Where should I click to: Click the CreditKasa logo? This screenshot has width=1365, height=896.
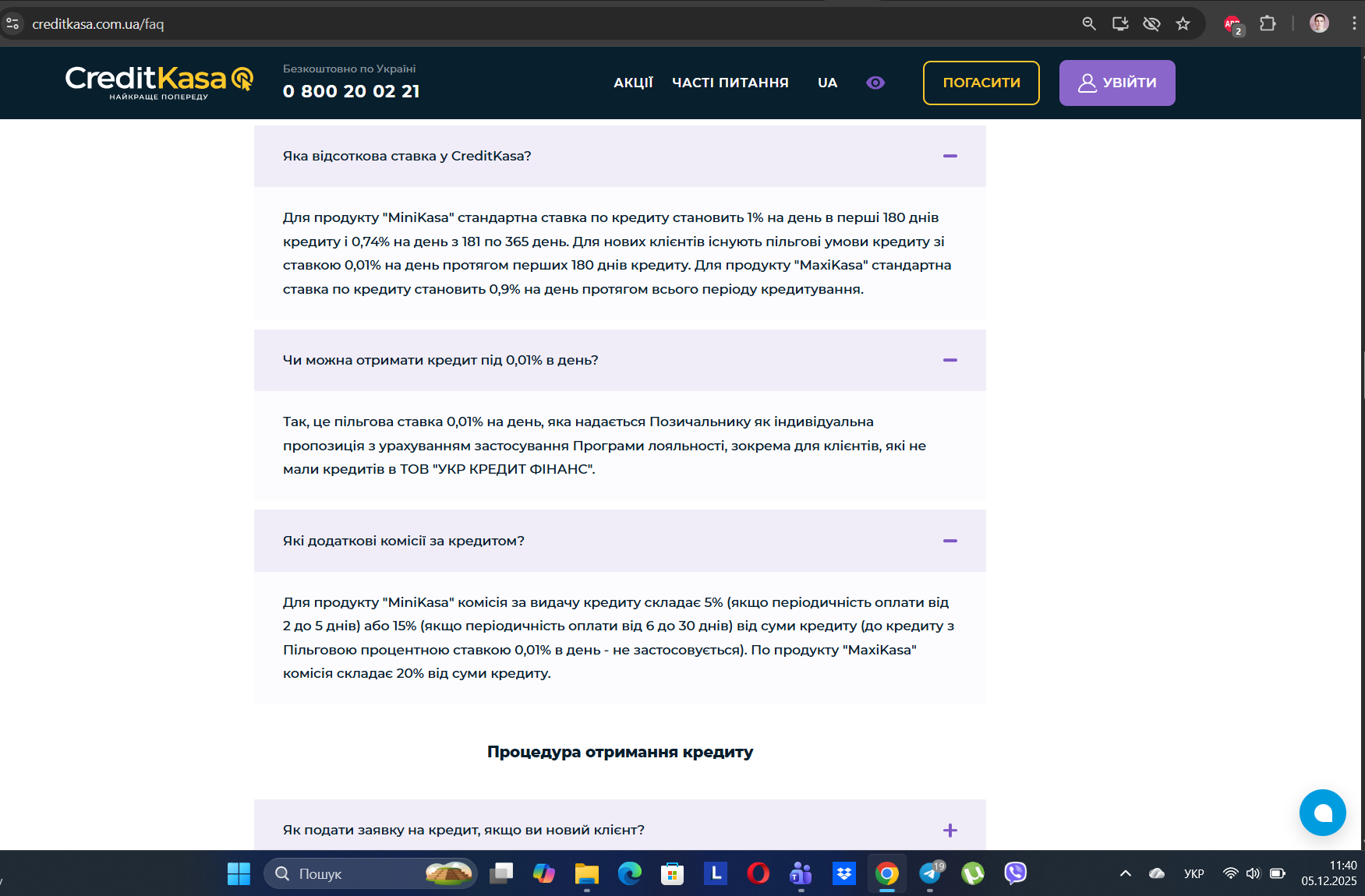coord(159,82)
